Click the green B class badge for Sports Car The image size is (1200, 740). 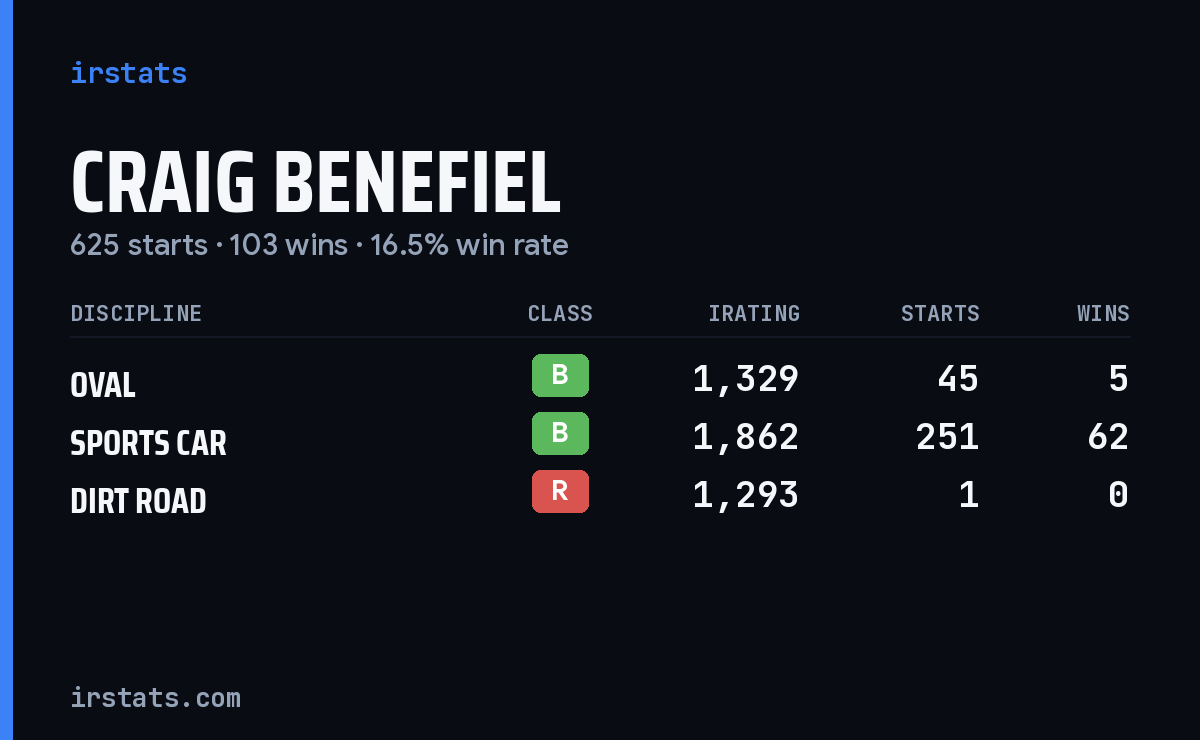[560, 433]
